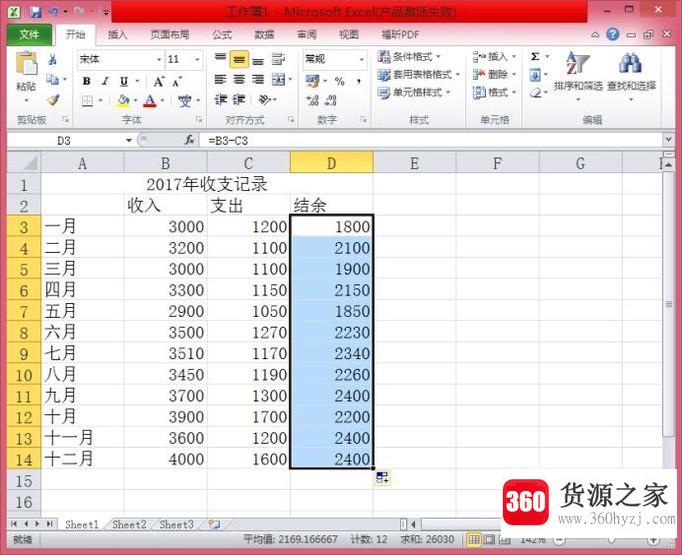The image size is (682, 555).
Task: Click the Auto Fill Options icon
Action: click(382, 478)
